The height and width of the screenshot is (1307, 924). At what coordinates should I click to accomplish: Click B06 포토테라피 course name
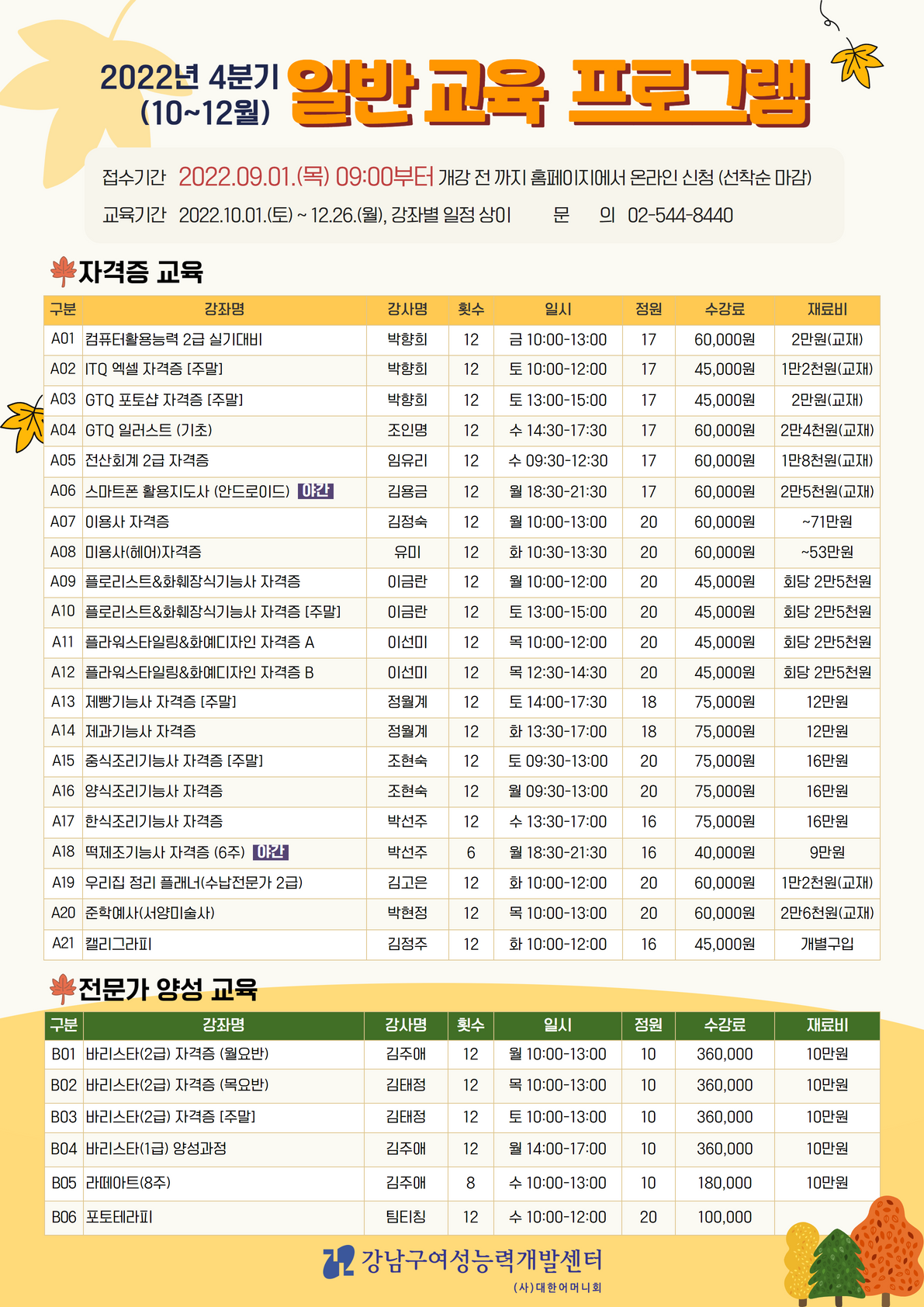tap(119, 1217)
